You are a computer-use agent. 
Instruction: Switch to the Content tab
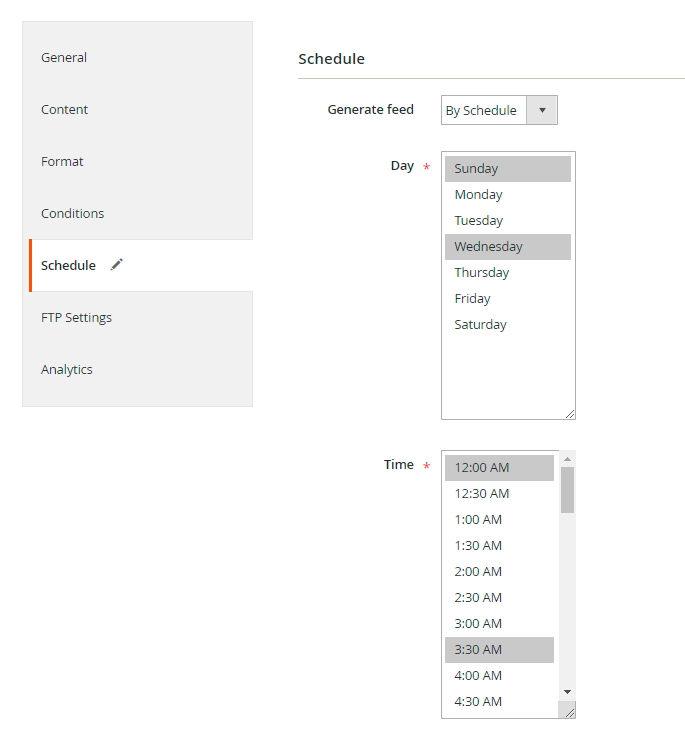pyautogui.click(x=65, y=109)
